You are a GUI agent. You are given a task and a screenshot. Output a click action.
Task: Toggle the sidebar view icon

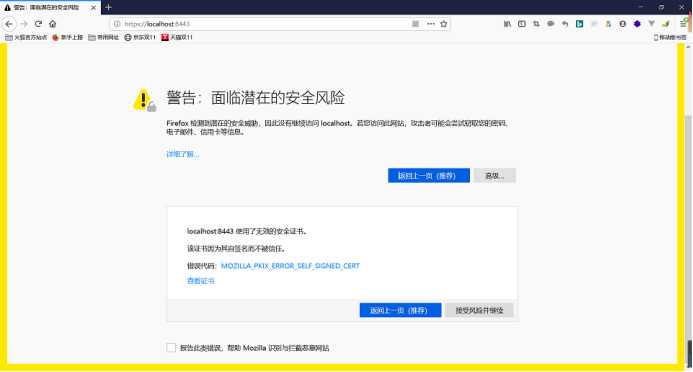(x=522, y=24)
